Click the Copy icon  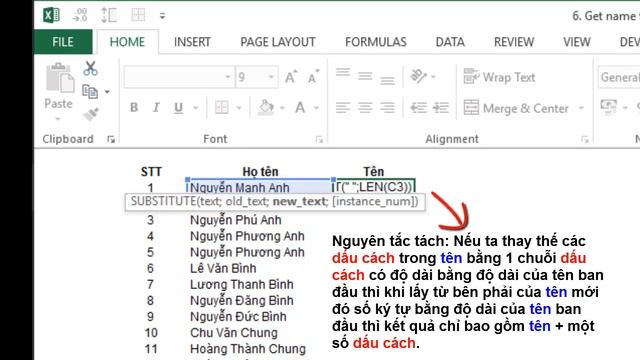click(90, 92)
